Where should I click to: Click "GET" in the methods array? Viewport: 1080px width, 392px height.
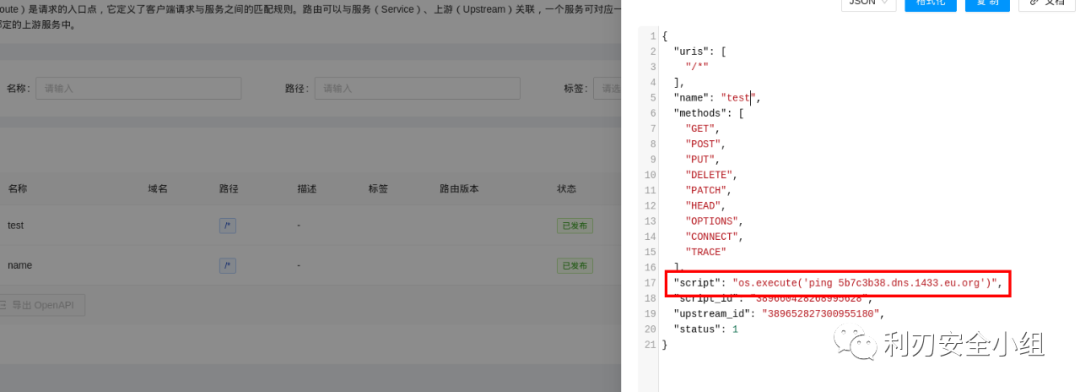[699, 129]
